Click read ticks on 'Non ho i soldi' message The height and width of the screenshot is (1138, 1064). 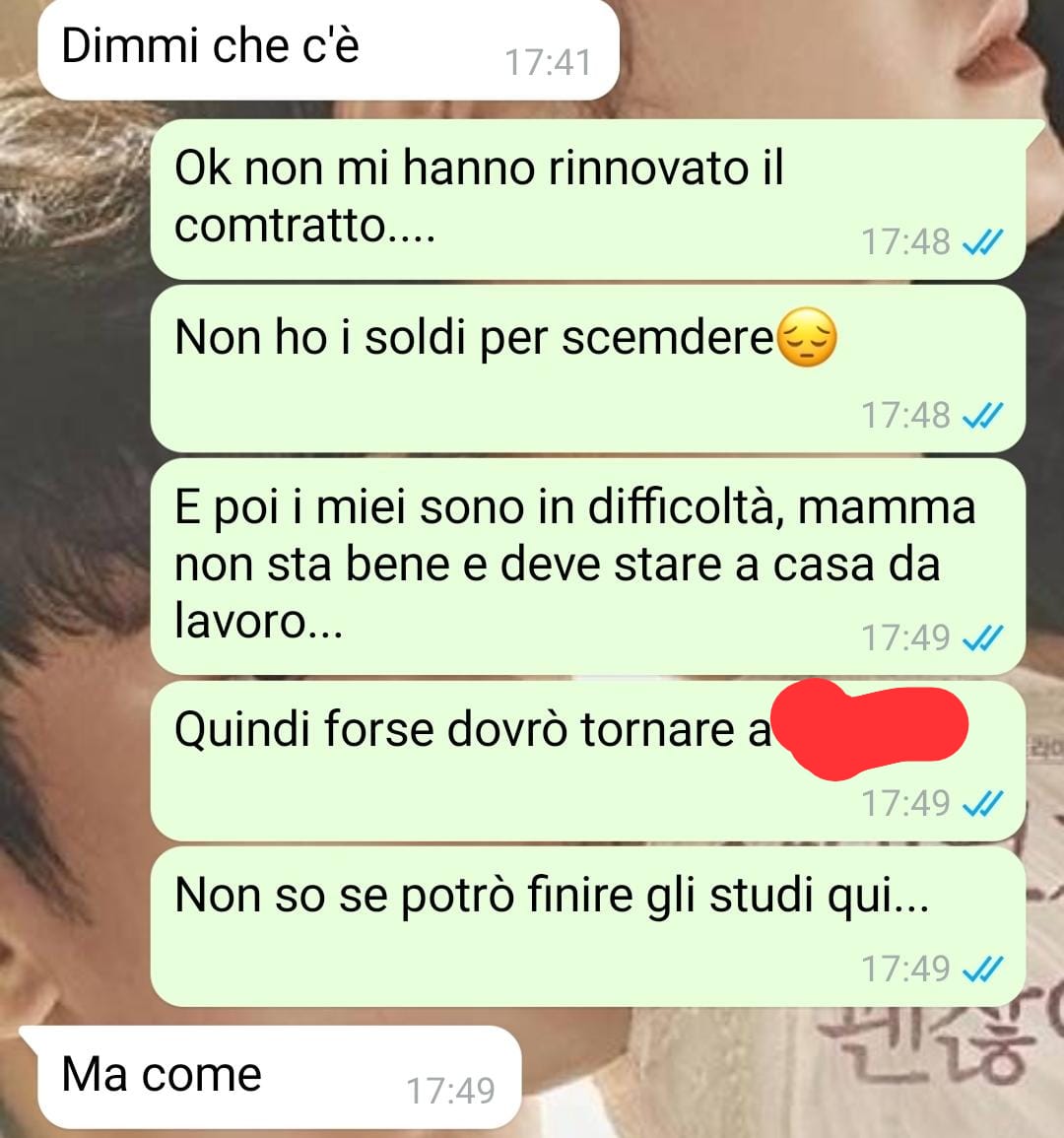[x=982, y=416]
